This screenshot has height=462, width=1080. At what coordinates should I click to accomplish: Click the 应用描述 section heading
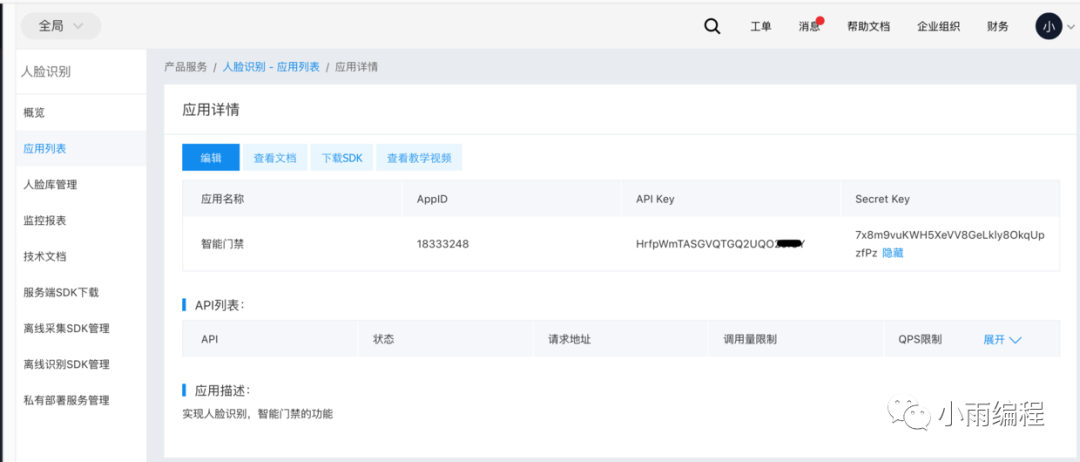click(x=222, y=390)
